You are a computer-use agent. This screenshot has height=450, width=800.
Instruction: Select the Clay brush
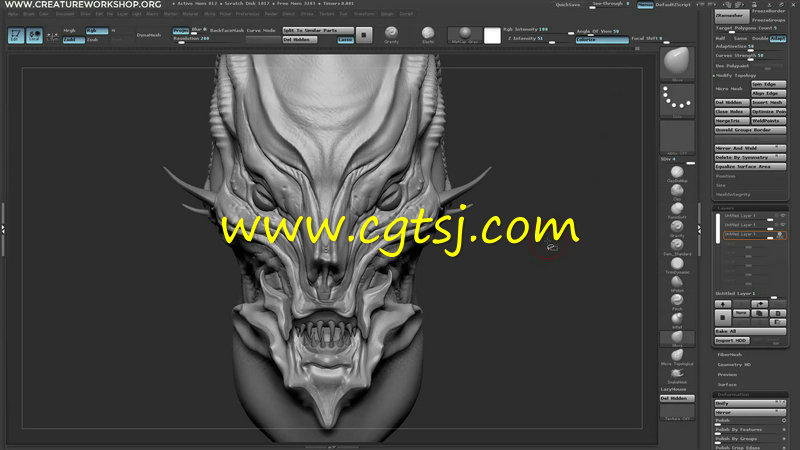(x=677, y=192)
